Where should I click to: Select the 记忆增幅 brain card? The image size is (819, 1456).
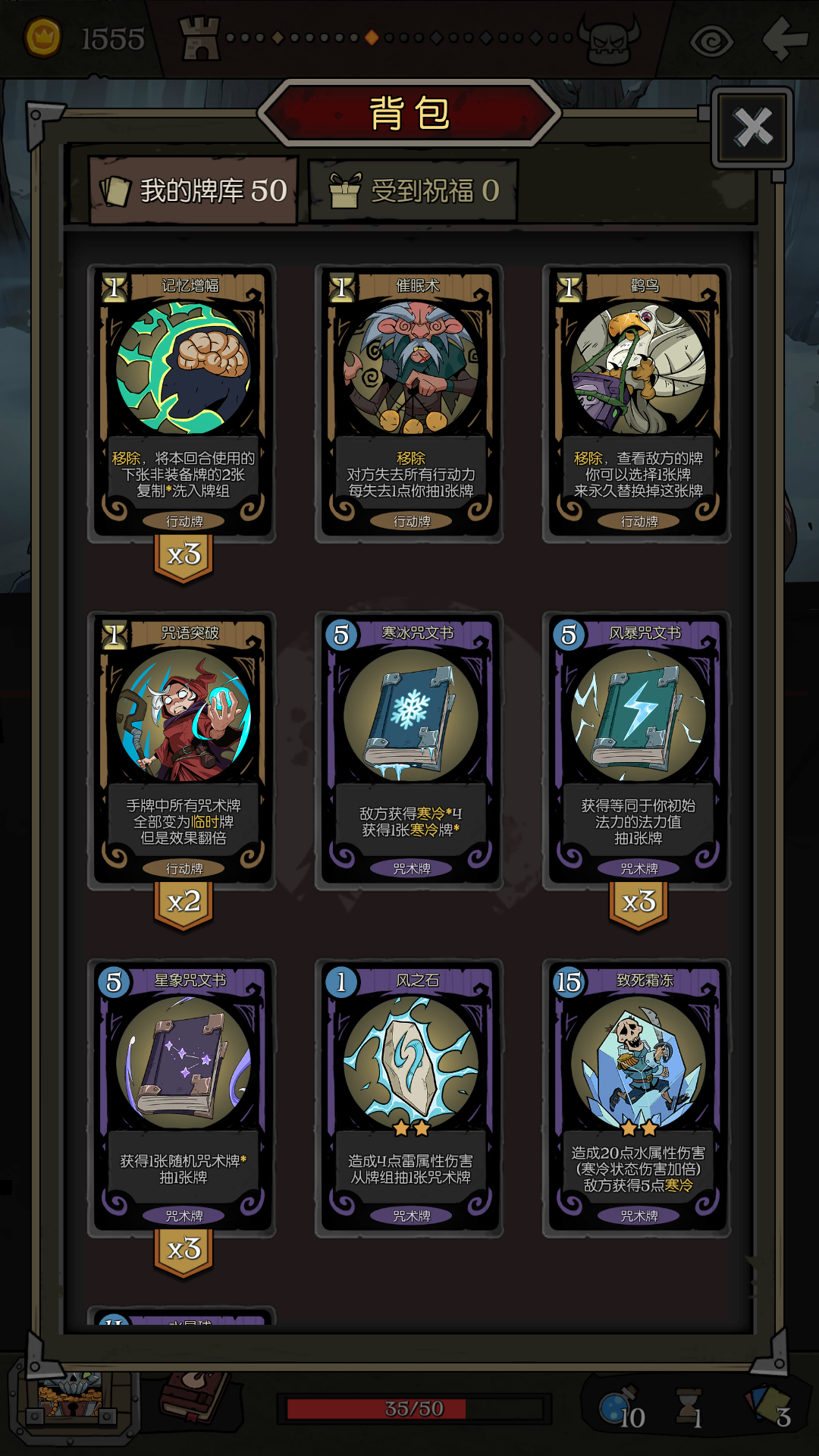coord(182,403)
